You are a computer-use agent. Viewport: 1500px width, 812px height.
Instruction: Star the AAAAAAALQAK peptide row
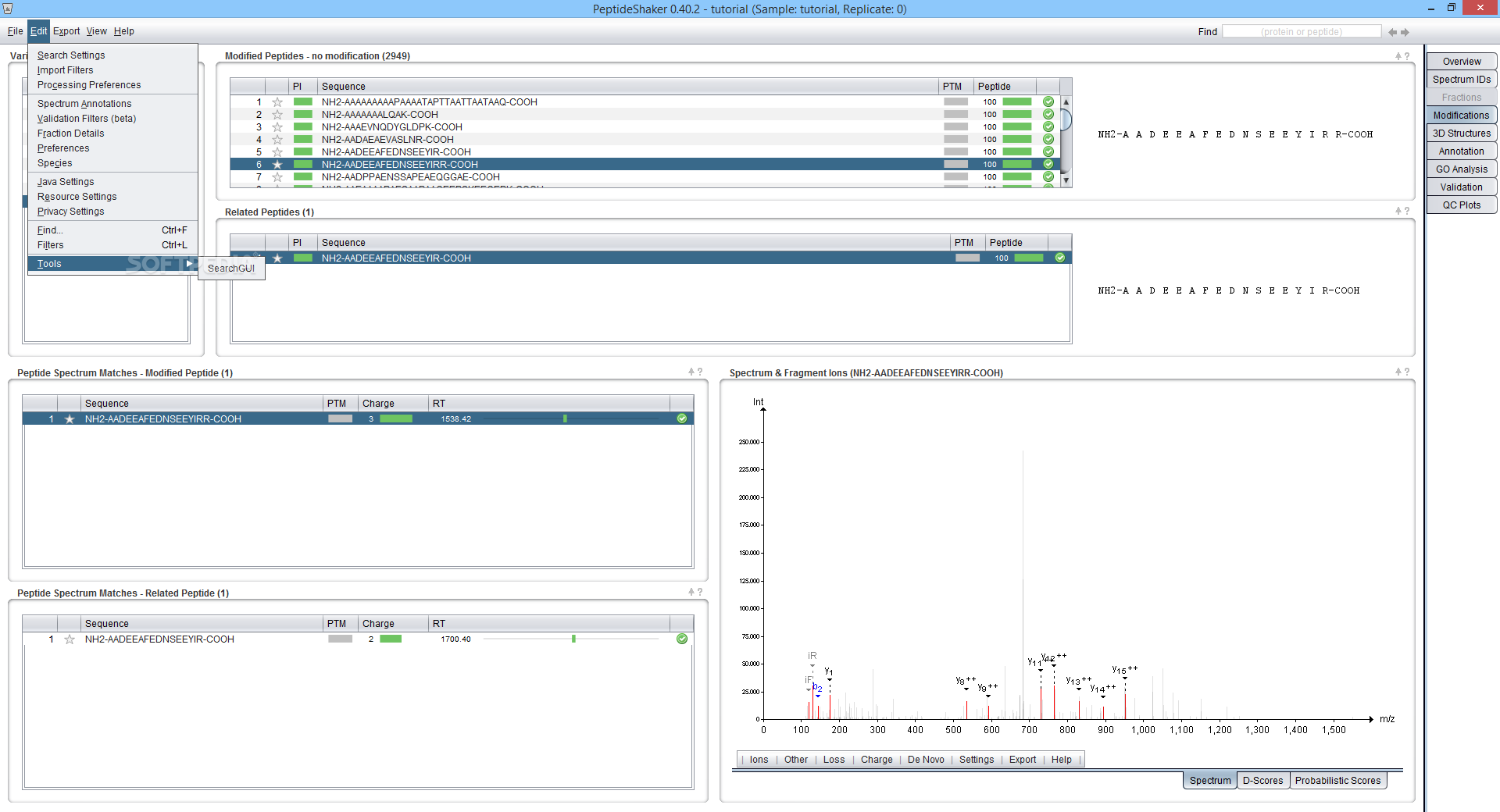point(277,115)
